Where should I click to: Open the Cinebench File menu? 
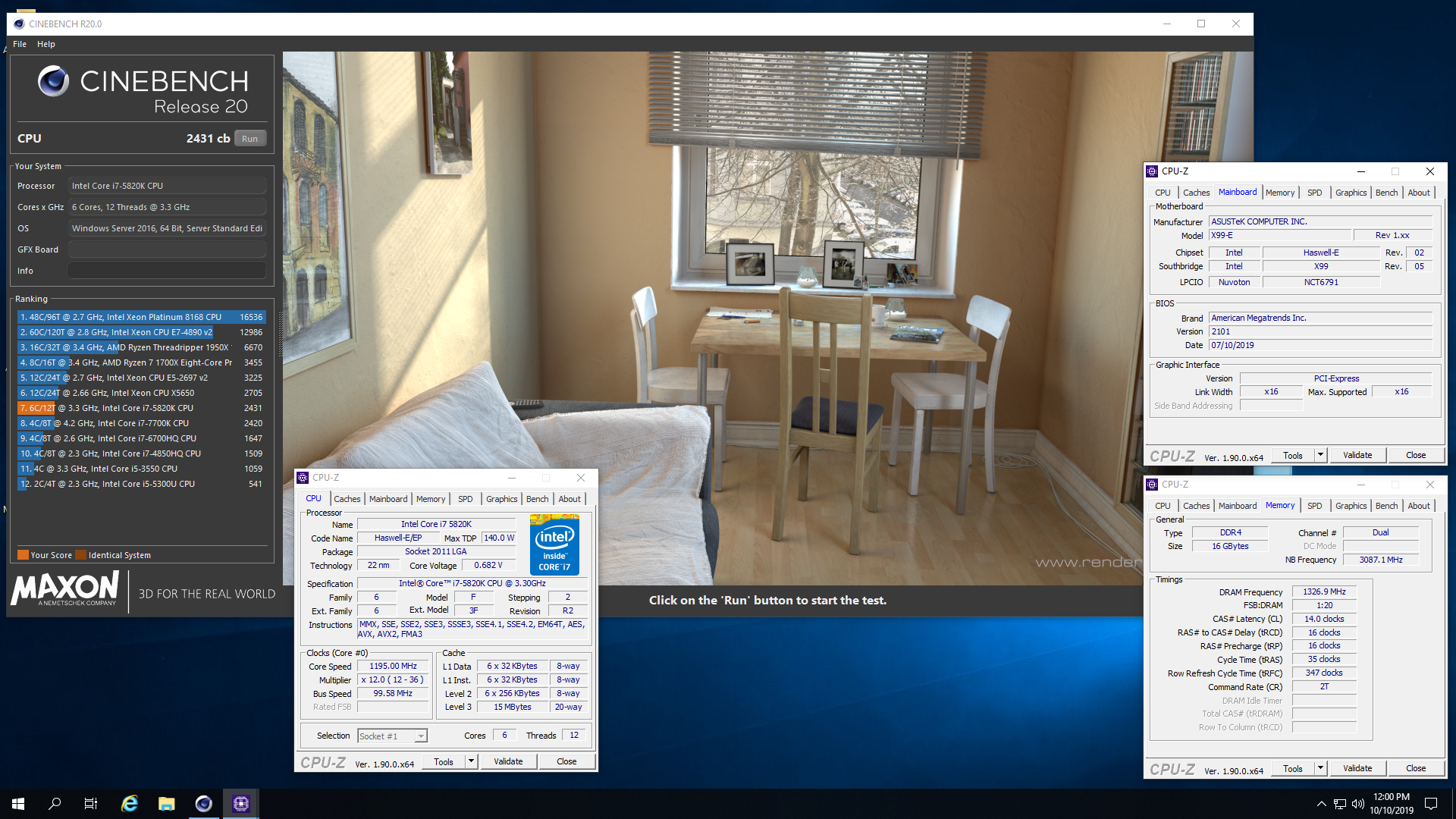click(x=20, y=44)
